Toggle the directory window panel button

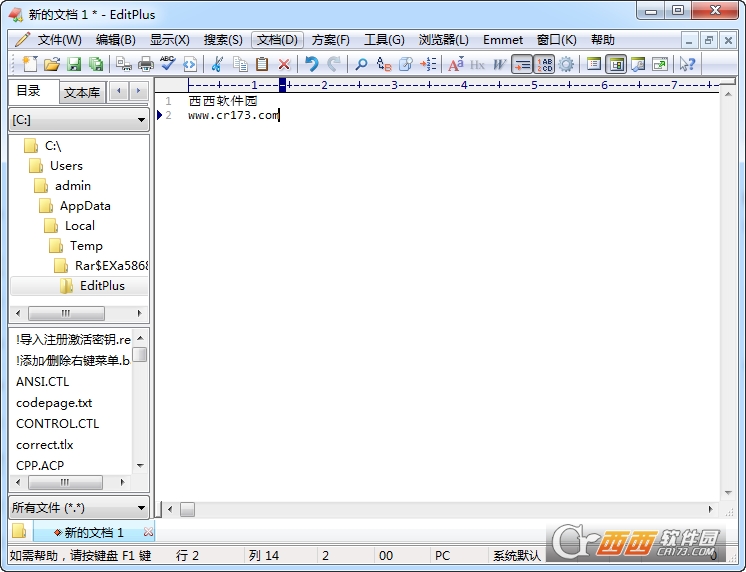616,64
